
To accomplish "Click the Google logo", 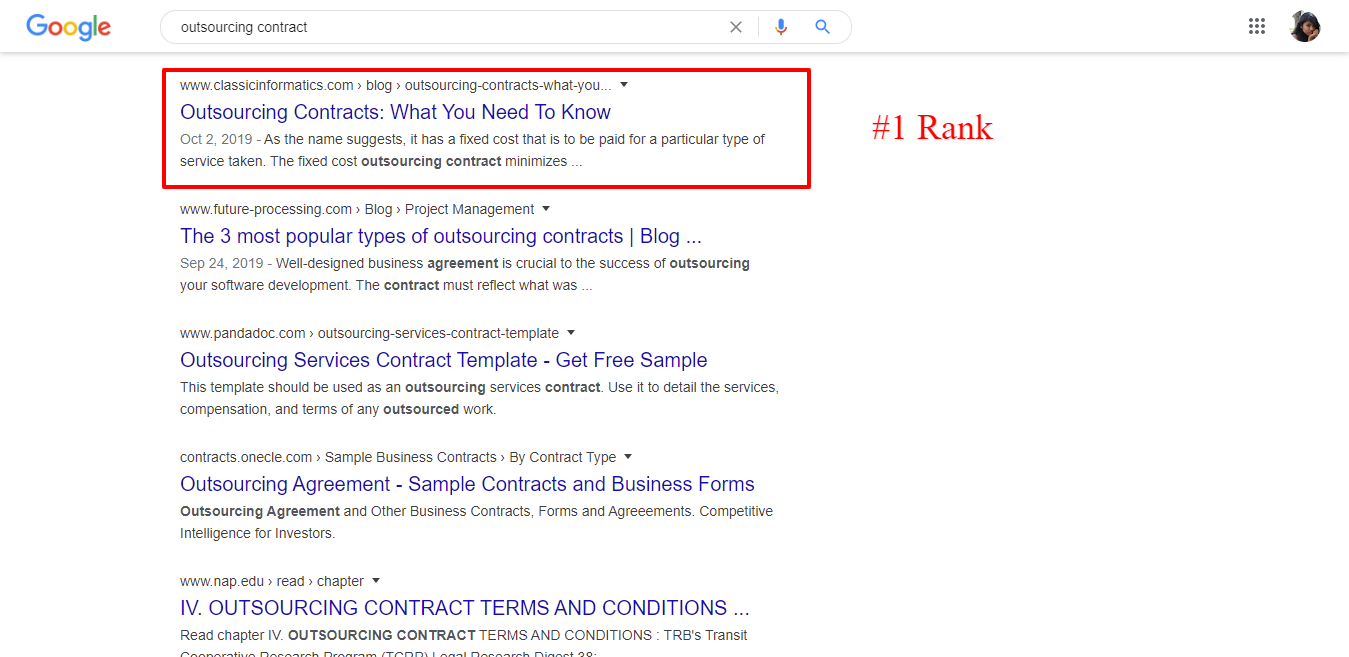I will (68, 27).
